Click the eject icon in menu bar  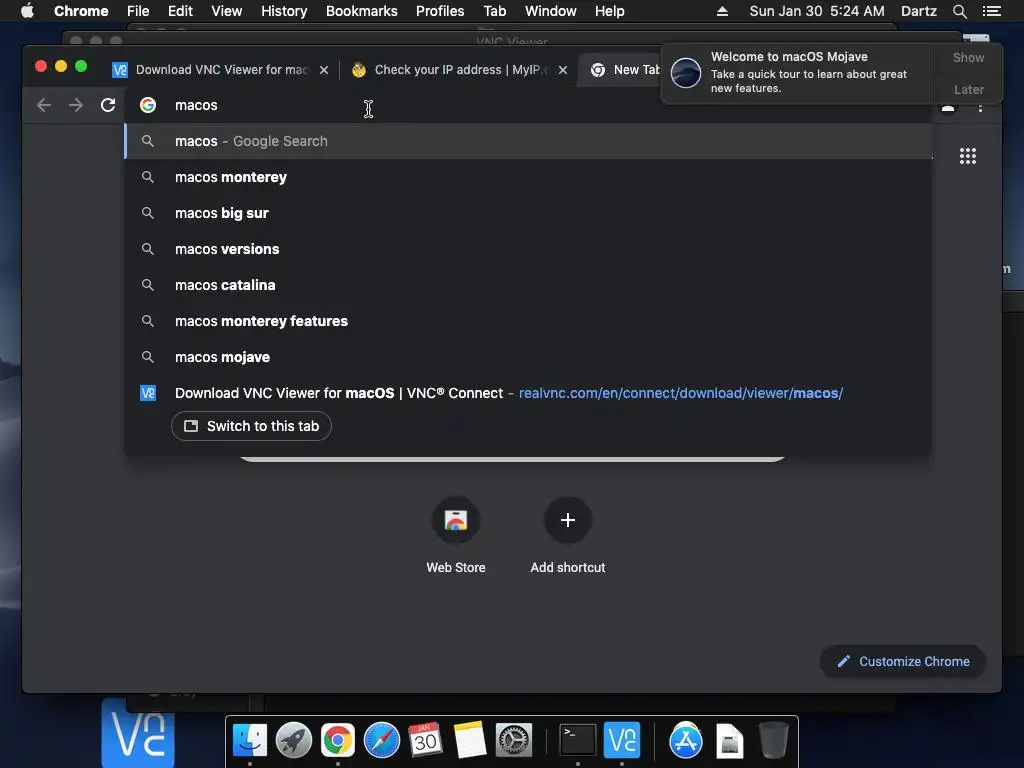point(722,11)
